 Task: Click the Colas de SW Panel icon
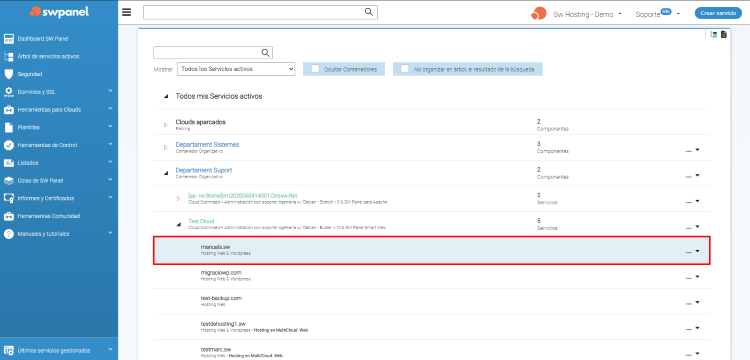coord(8,181)
